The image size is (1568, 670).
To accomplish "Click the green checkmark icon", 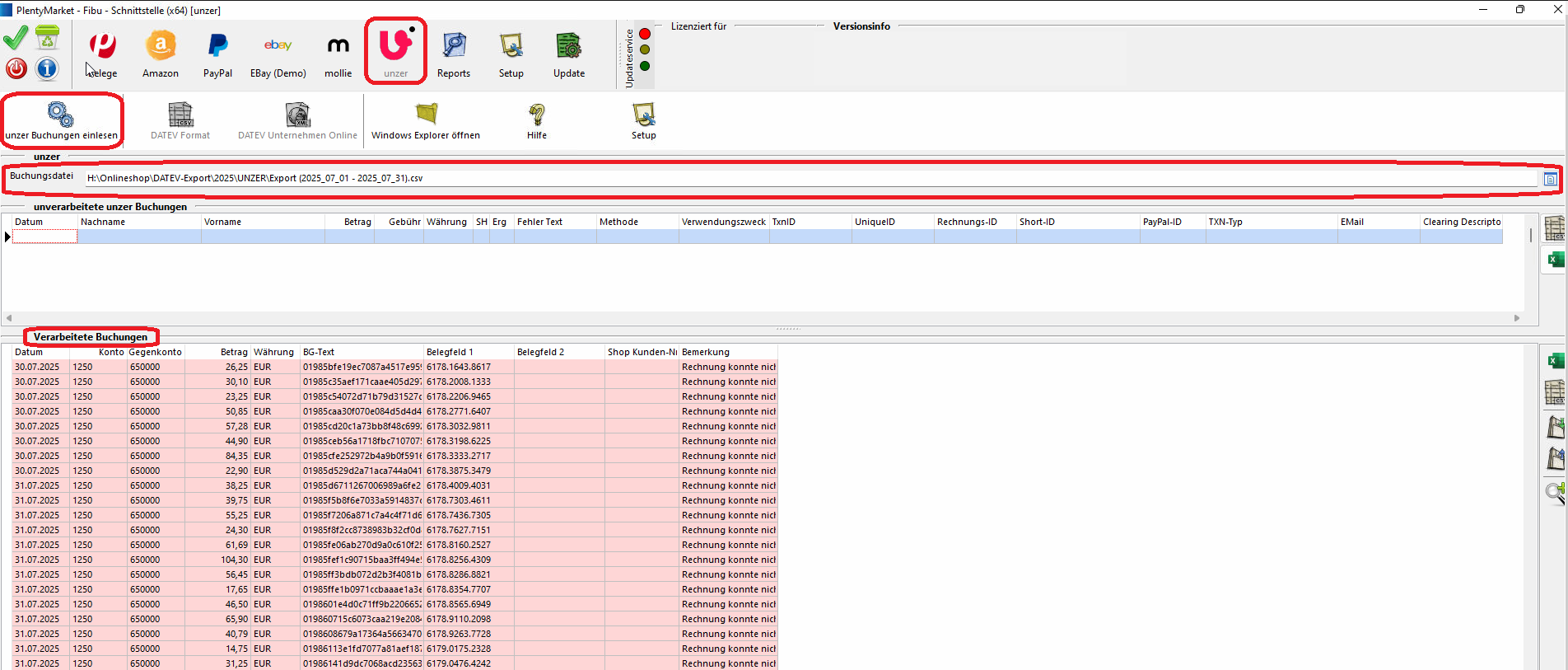I will [x=16, y=38].
